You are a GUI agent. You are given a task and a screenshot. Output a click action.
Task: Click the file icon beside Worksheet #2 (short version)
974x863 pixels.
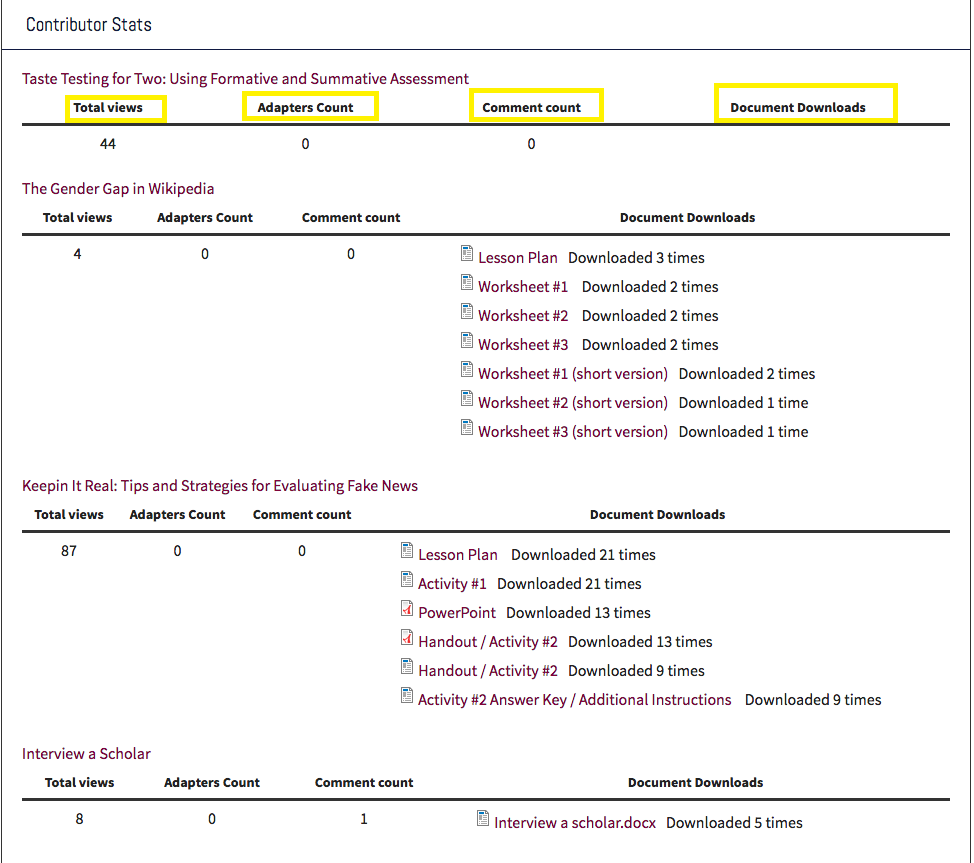click(x=467, y=399)
